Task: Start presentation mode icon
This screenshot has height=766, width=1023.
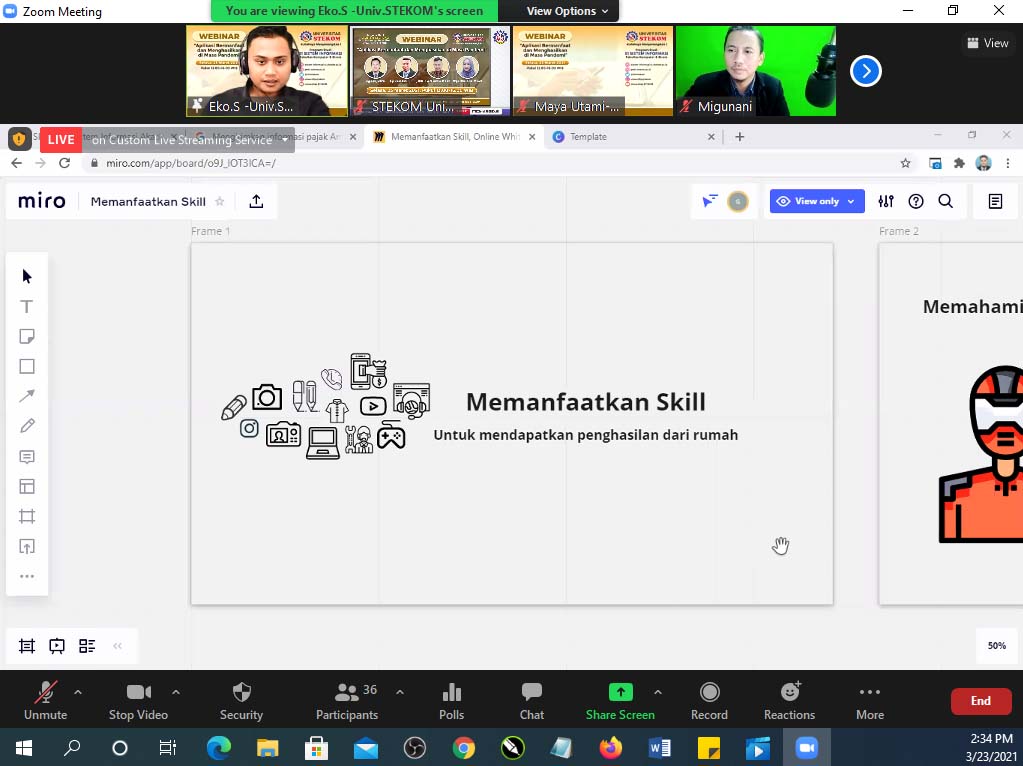Action: [57, 646]
